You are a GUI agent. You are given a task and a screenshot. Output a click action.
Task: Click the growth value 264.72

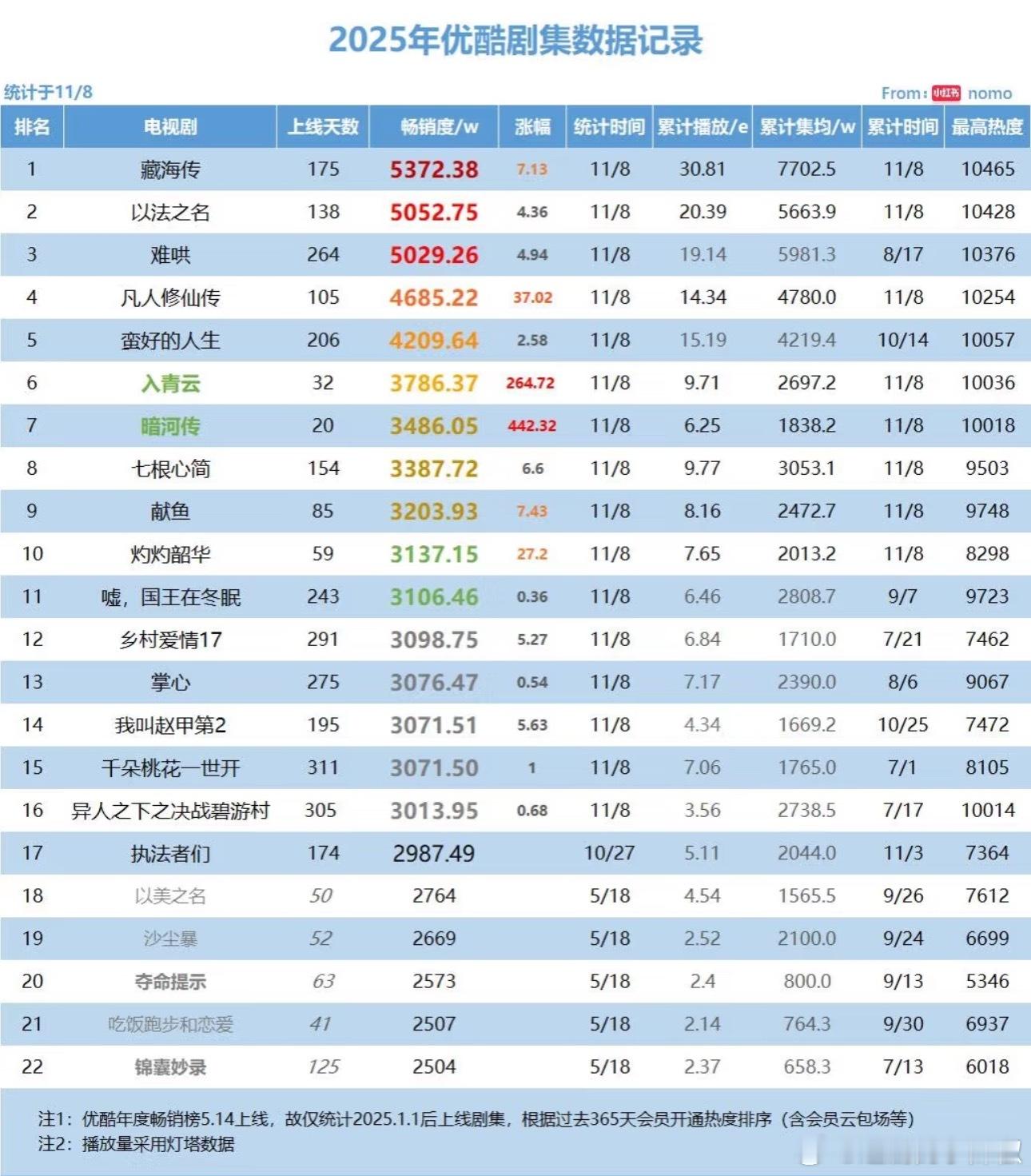pos(531,384)
